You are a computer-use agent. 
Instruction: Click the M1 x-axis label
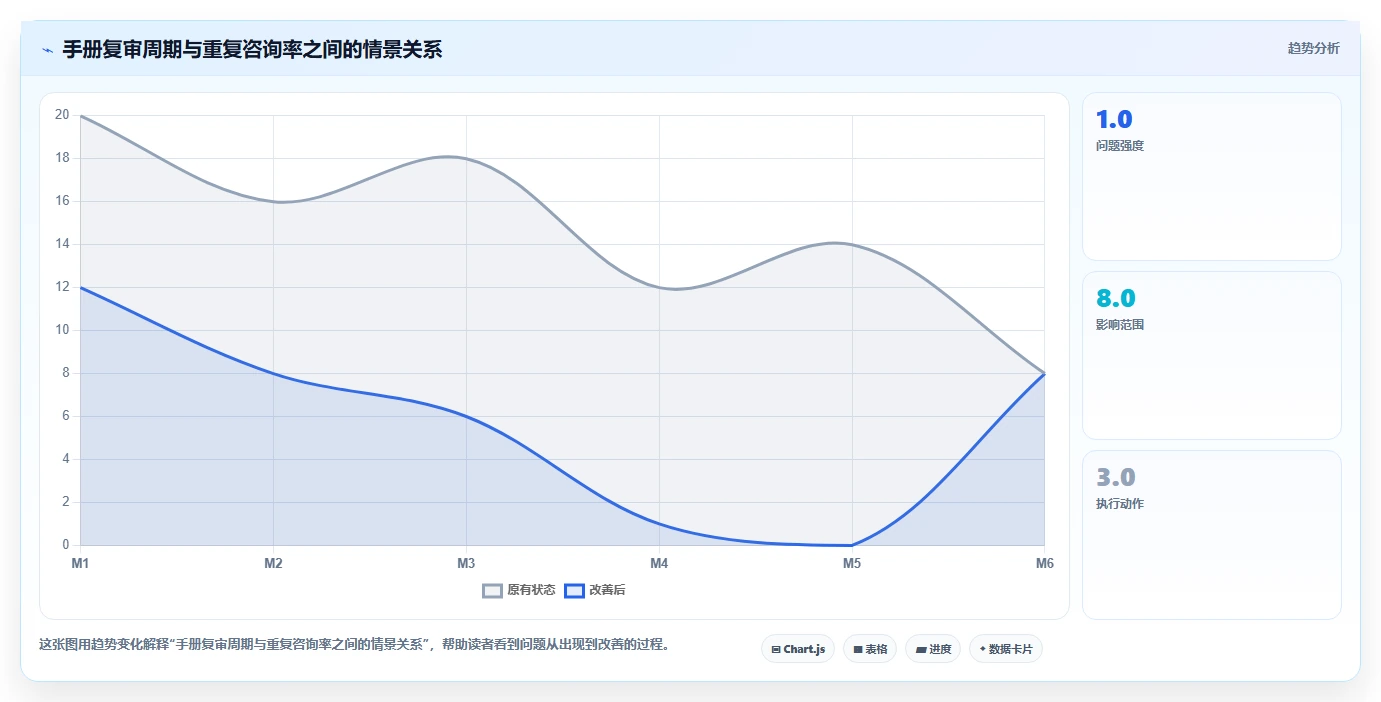pyautogui.click(x=80, y=564)
